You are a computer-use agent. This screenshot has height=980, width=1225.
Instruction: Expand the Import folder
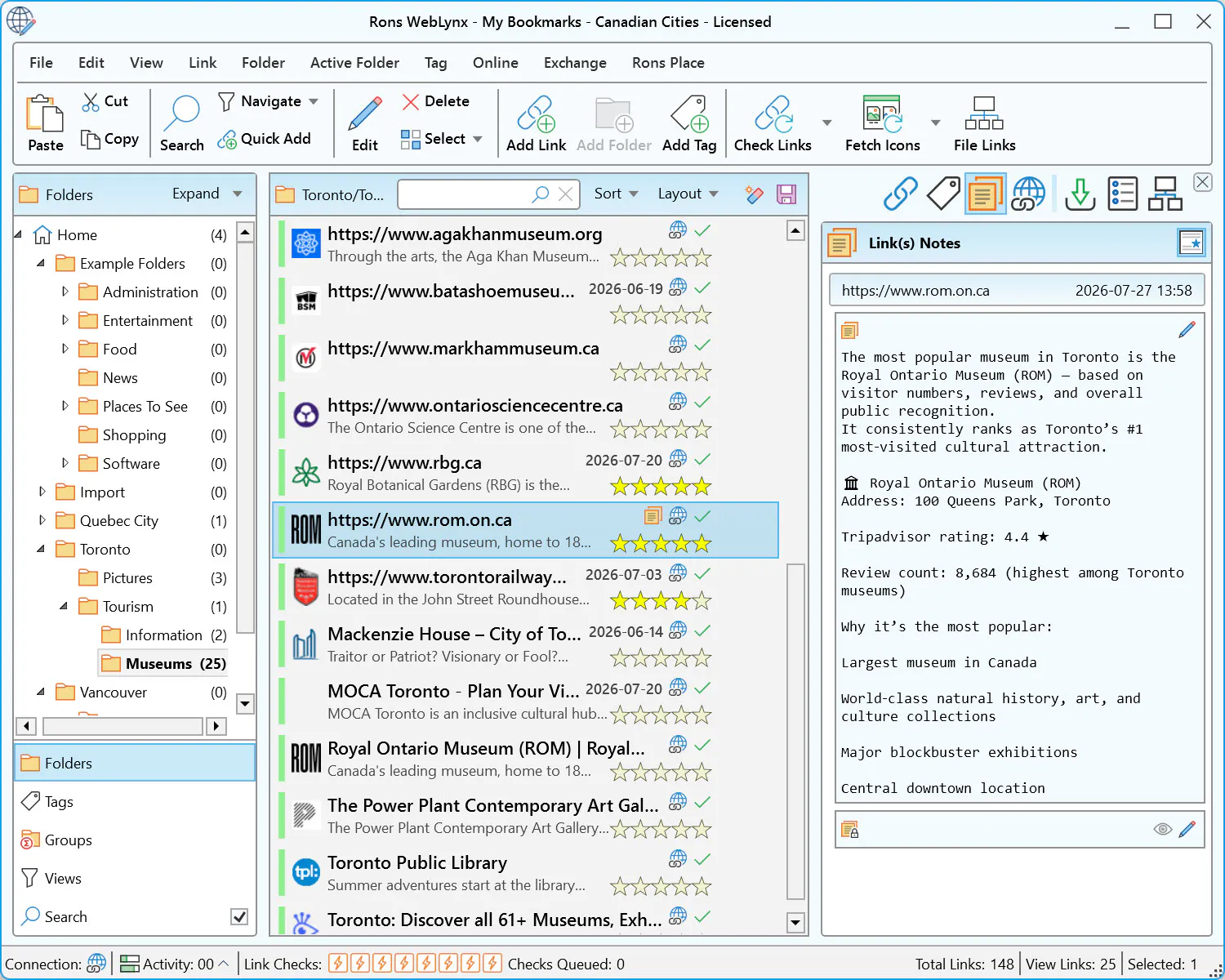(42, 492)
